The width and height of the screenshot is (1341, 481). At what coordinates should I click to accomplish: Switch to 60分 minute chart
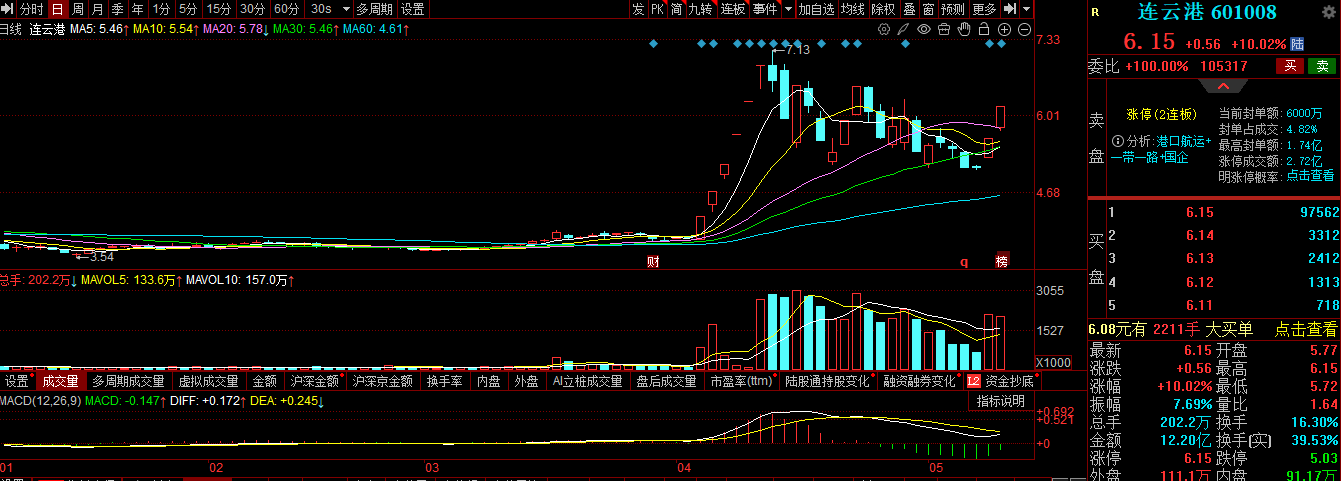tap(287, 9)
